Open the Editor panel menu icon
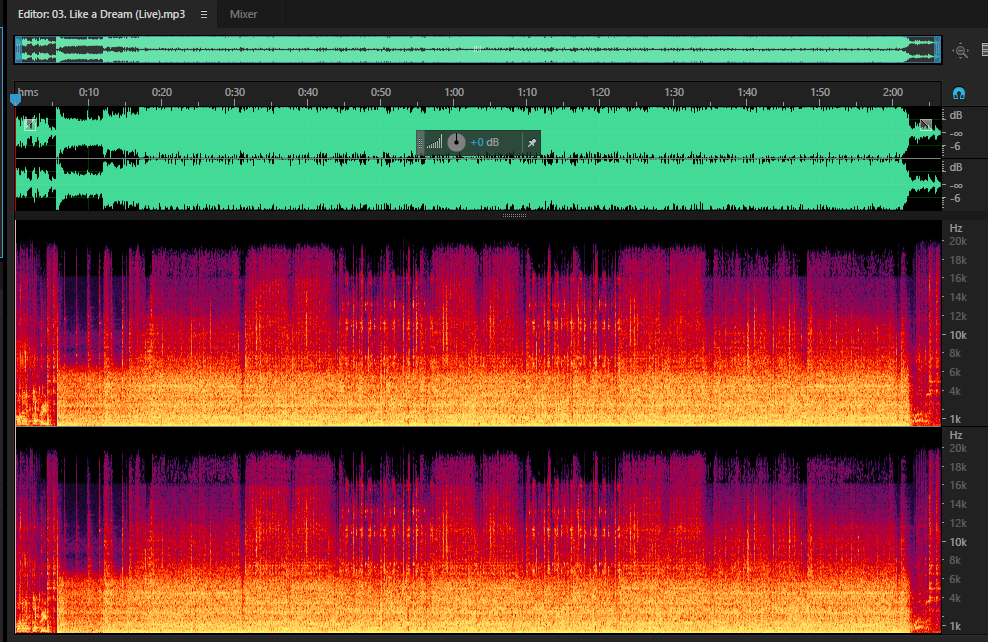 pos(204,14)
